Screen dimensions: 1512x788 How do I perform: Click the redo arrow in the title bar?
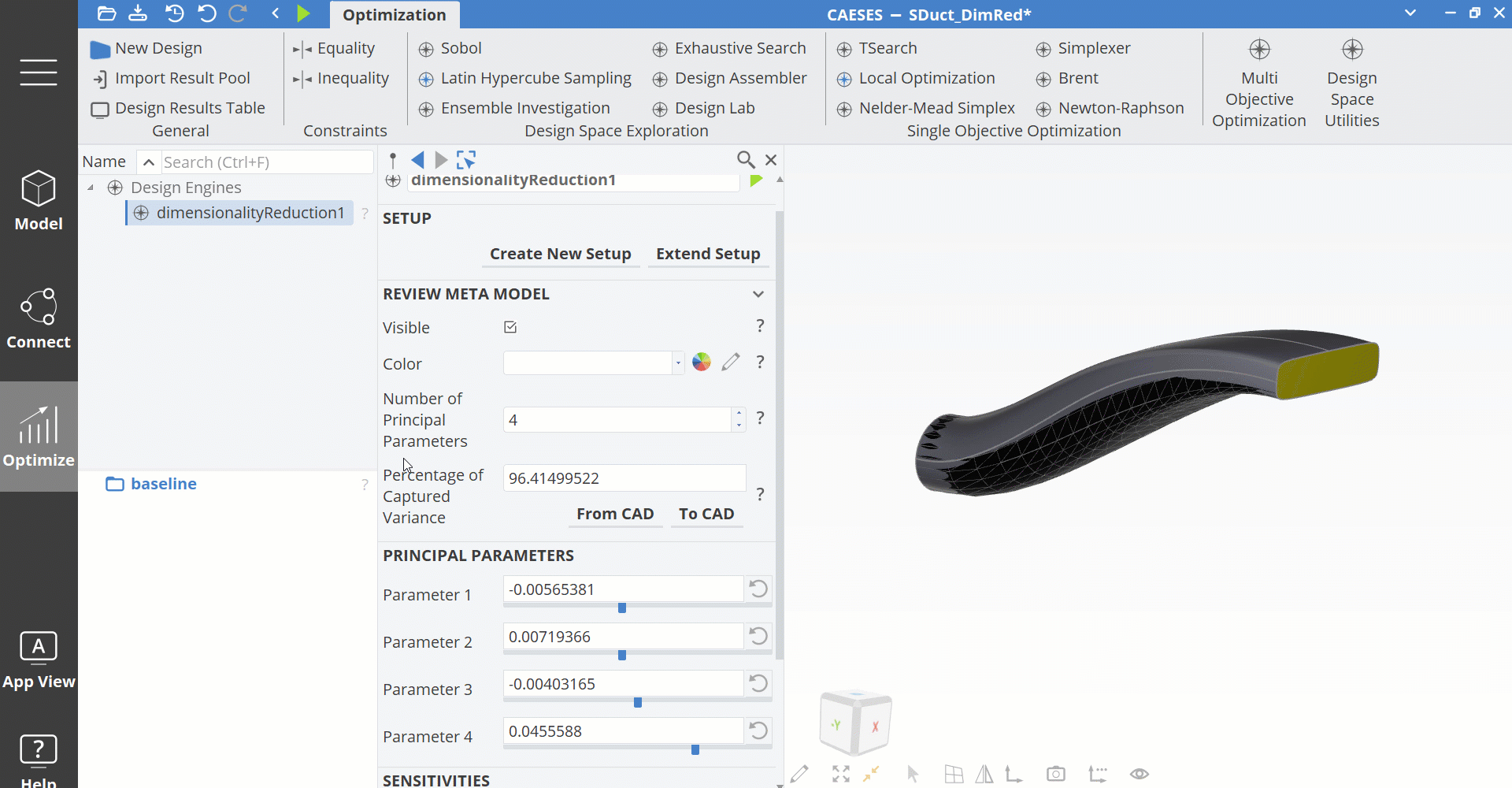pyautogui.click(x=238, y=13)
